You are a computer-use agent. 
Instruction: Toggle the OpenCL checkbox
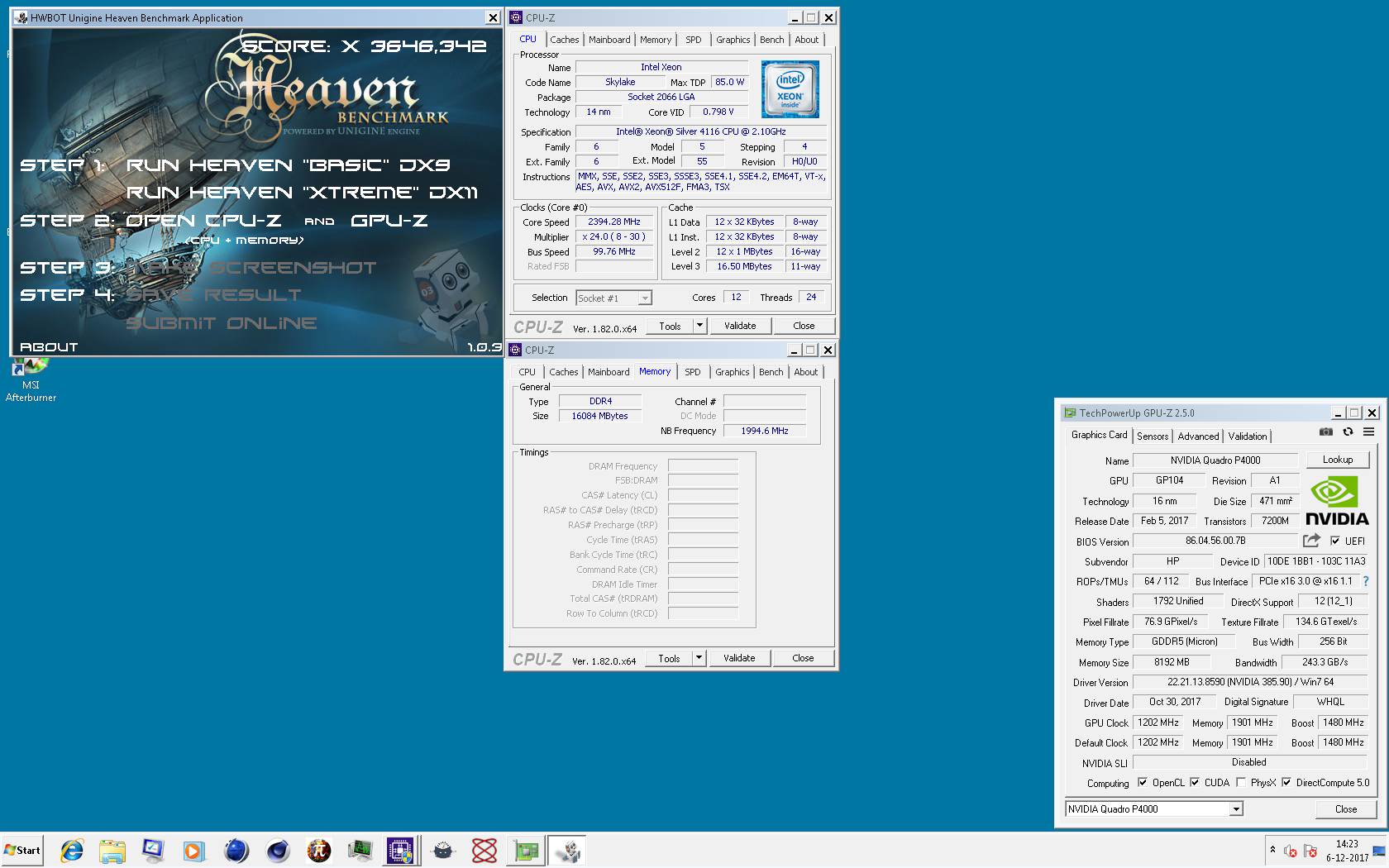pos(1143,782)
